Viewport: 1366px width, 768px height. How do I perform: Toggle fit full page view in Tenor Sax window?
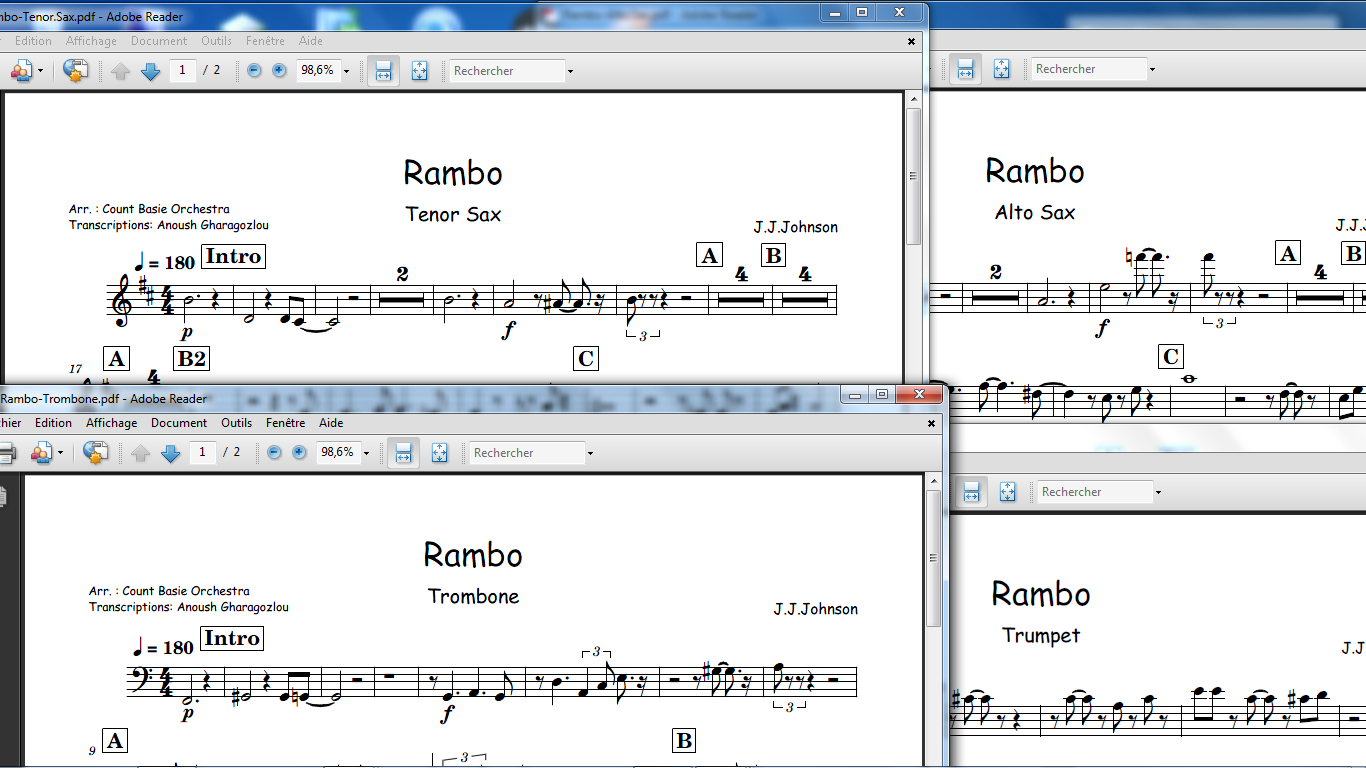click(x=419, y=71)
